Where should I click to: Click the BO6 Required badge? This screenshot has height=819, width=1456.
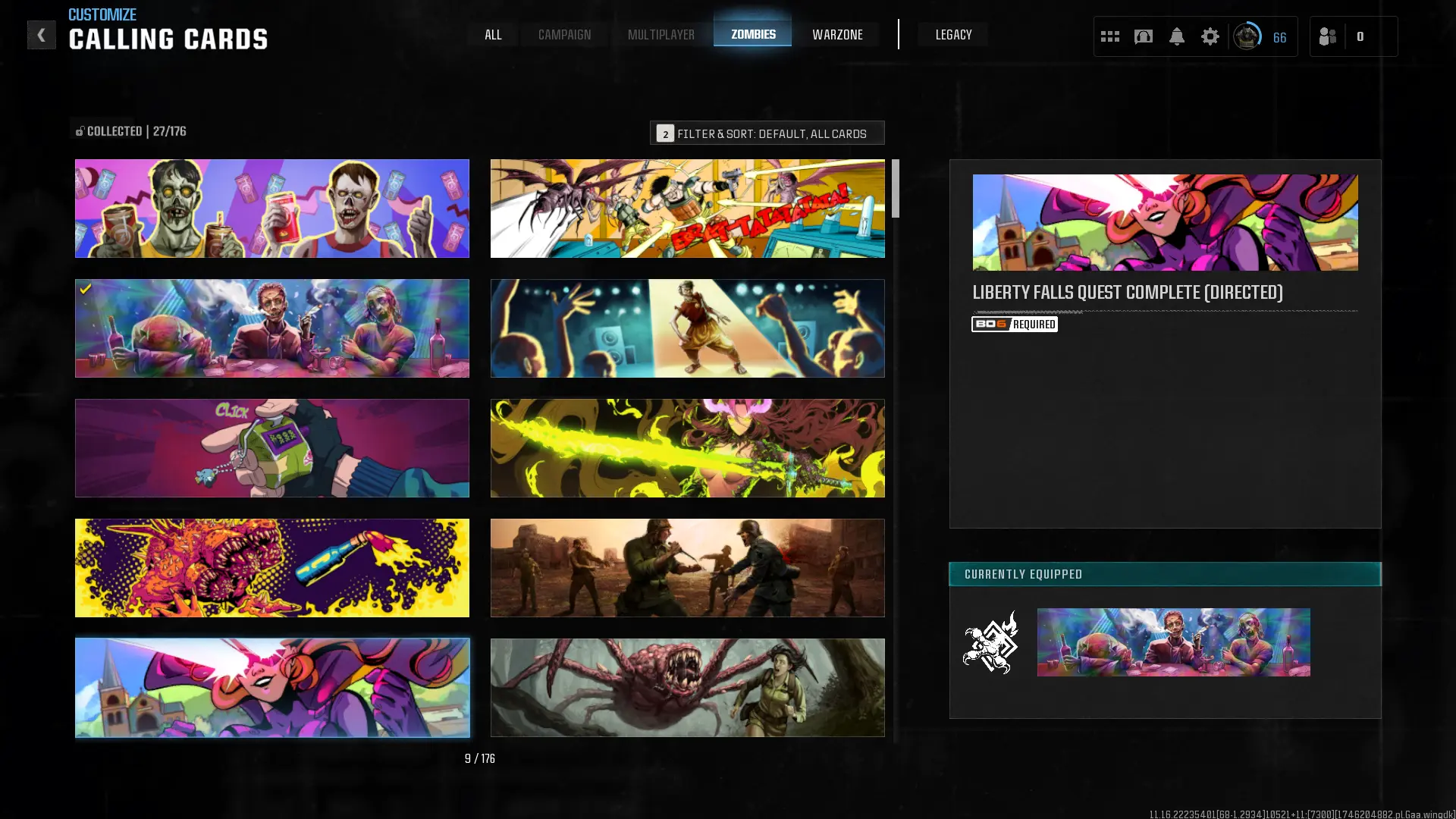(1014, 324)
